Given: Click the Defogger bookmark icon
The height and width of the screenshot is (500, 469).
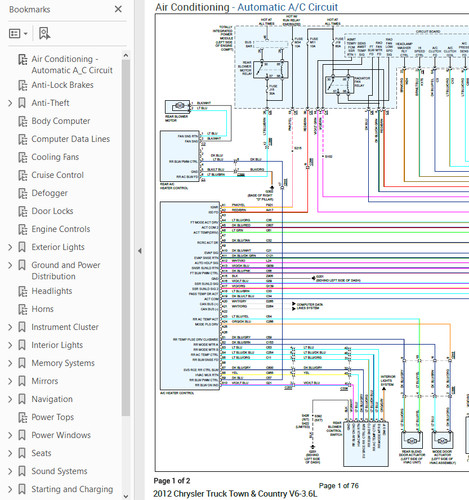Looking at the screenshot, I should point(23,193).
